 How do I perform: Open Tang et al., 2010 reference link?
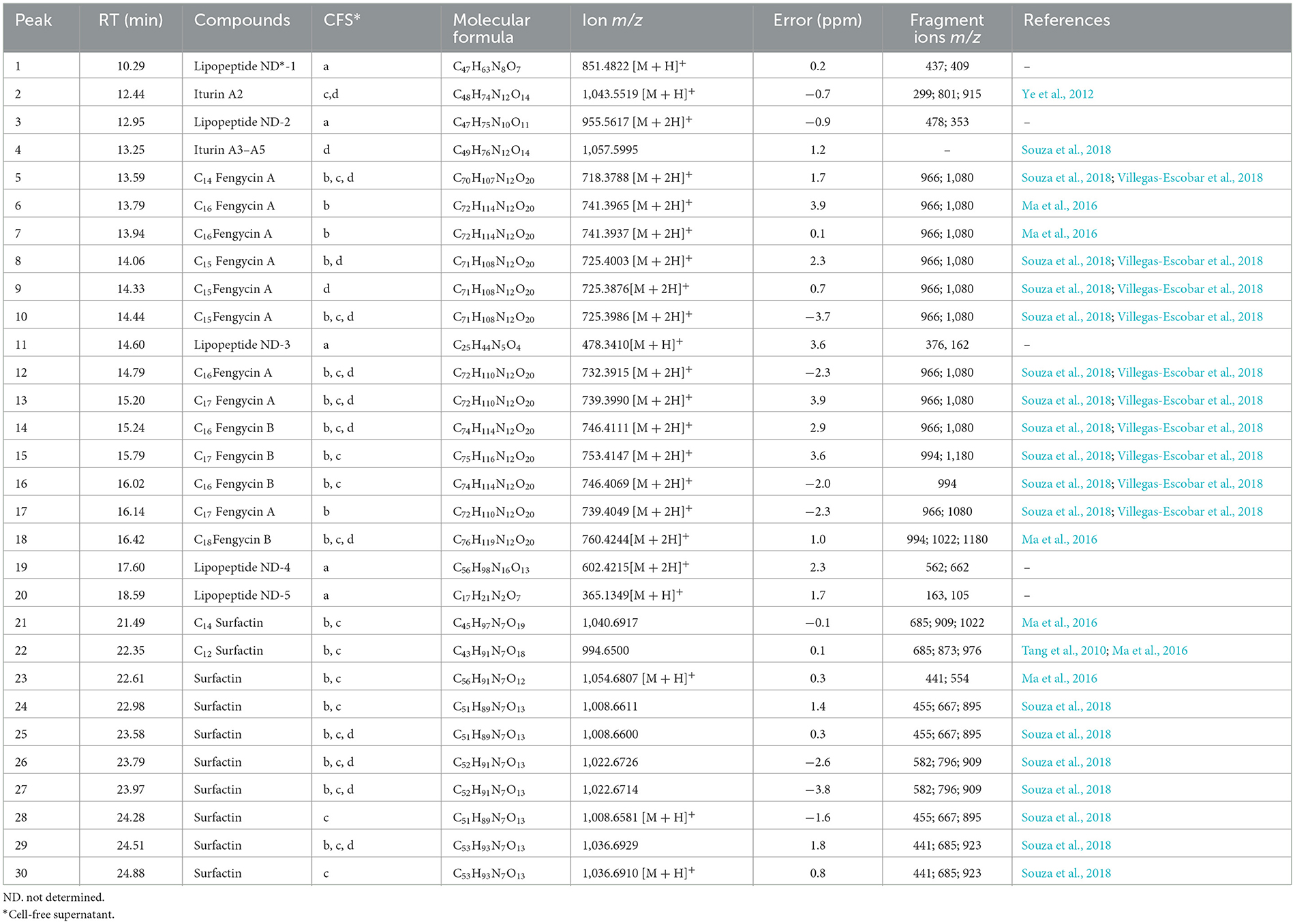(1063, 651)
